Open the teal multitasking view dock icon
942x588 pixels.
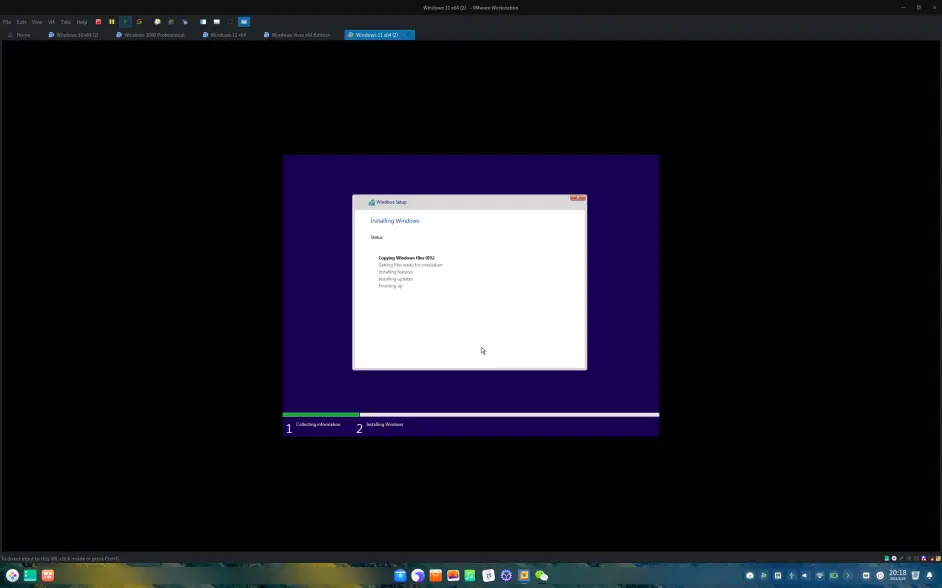[x=30, y=575]
